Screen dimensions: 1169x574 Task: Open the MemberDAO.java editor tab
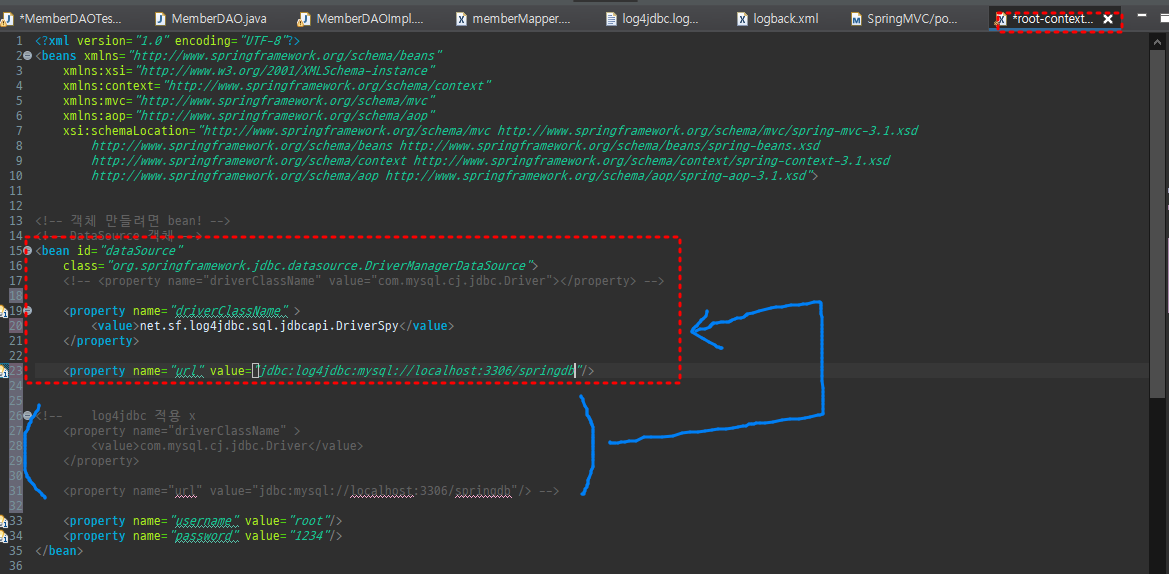(211, 19)
